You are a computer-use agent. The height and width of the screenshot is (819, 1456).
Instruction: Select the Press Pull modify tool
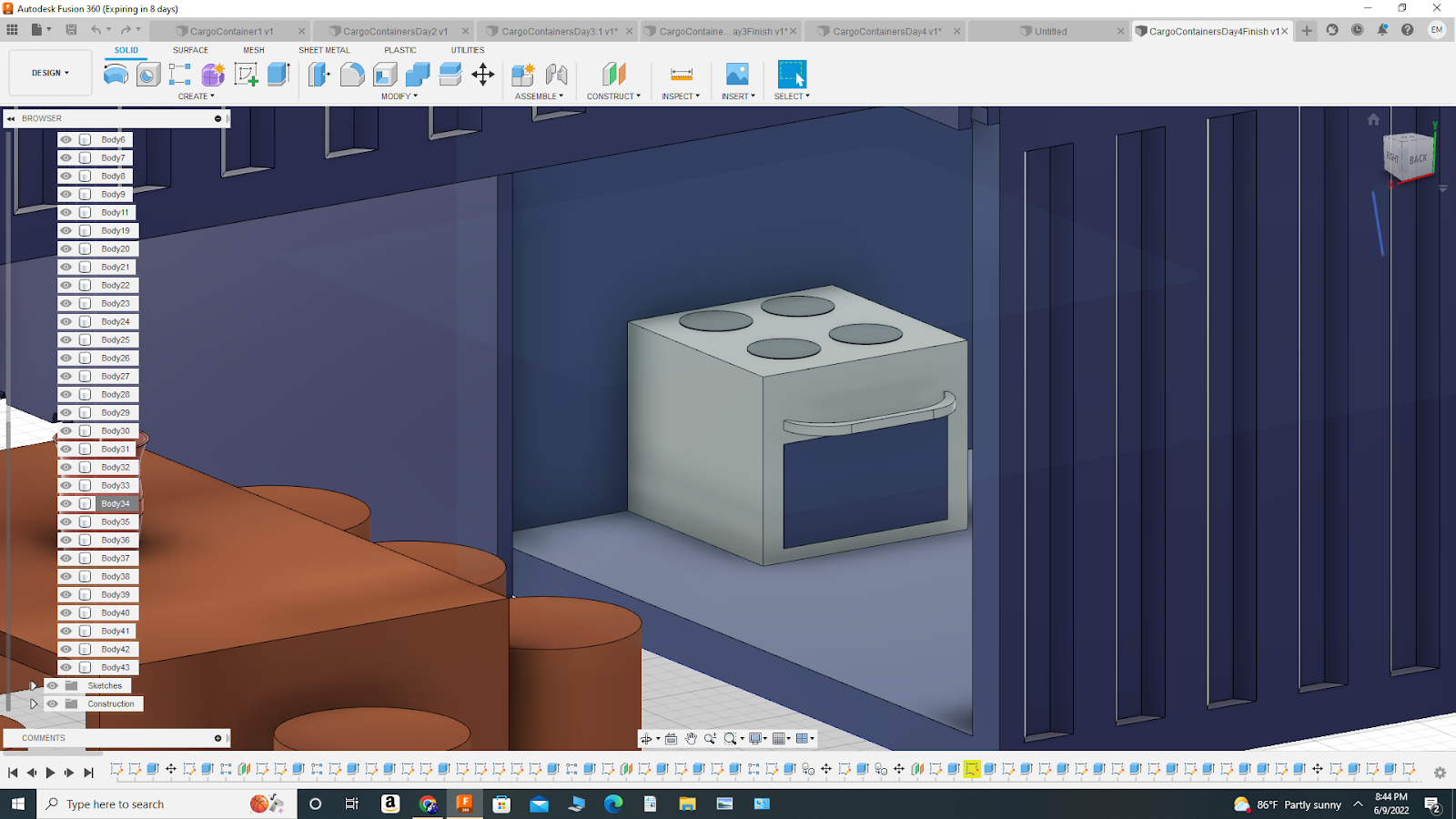318,76
